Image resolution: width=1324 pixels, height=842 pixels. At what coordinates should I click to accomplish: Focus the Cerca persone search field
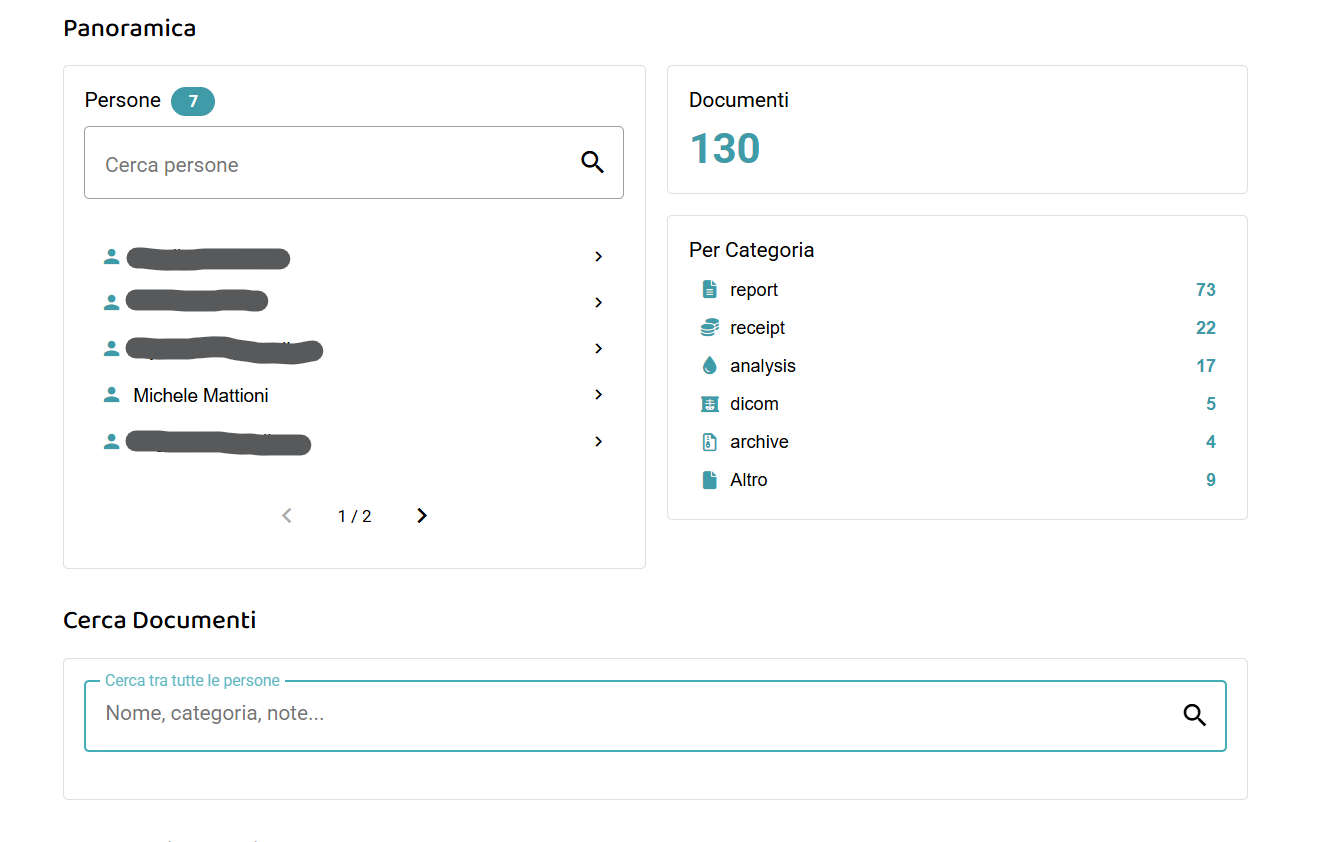click(330, 164)
